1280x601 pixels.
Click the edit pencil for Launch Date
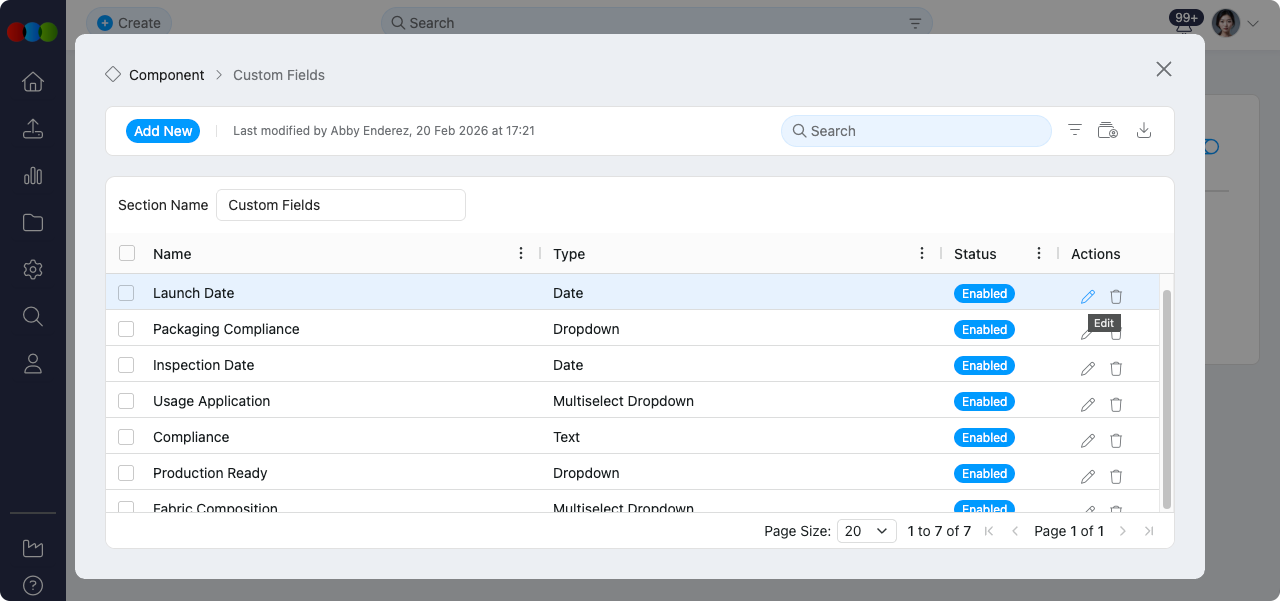click(x=1088, y=296)
